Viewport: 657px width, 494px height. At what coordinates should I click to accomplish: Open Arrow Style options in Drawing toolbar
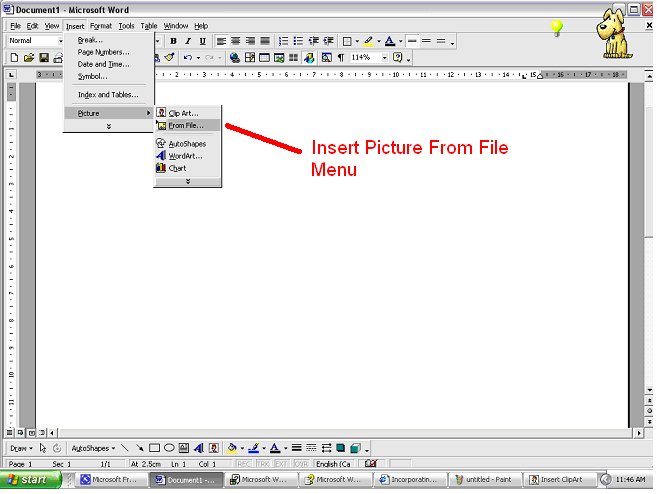(326, 448)
